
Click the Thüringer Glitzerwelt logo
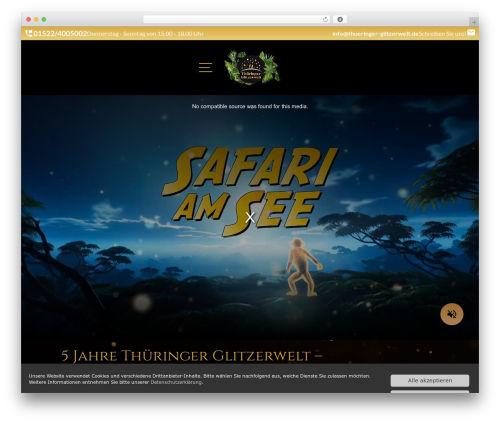[x=252, y=67]
